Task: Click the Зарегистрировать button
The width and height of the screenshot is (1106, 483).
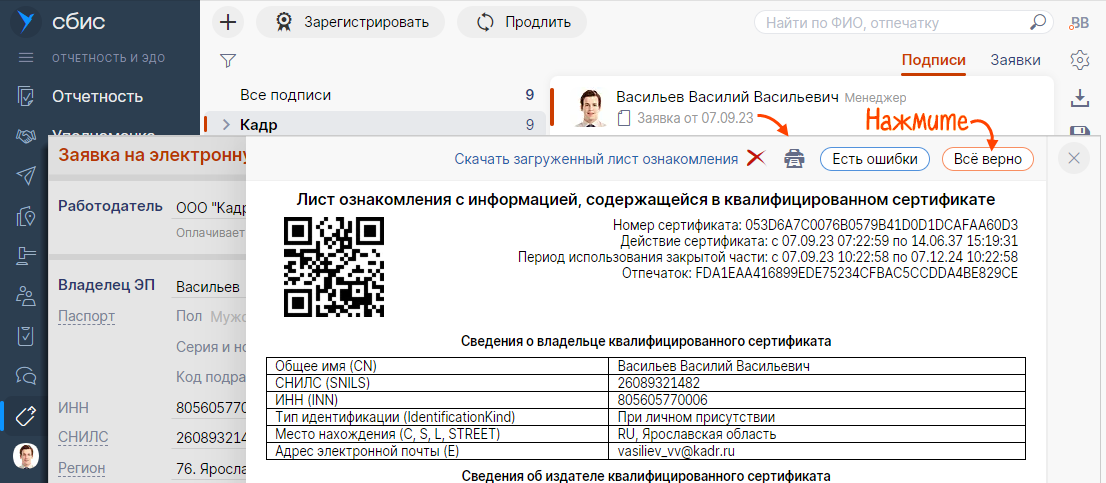Action: coord(354,22)
